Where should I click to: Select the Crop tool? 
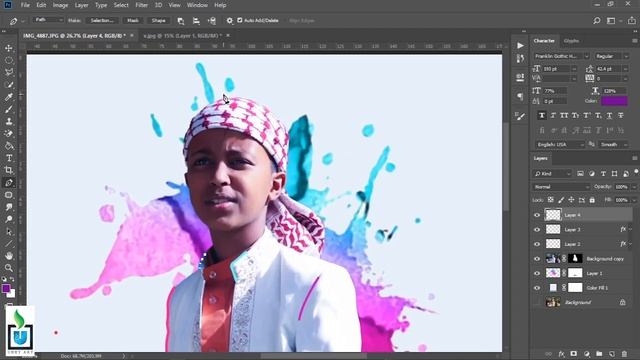pos(9,170)
